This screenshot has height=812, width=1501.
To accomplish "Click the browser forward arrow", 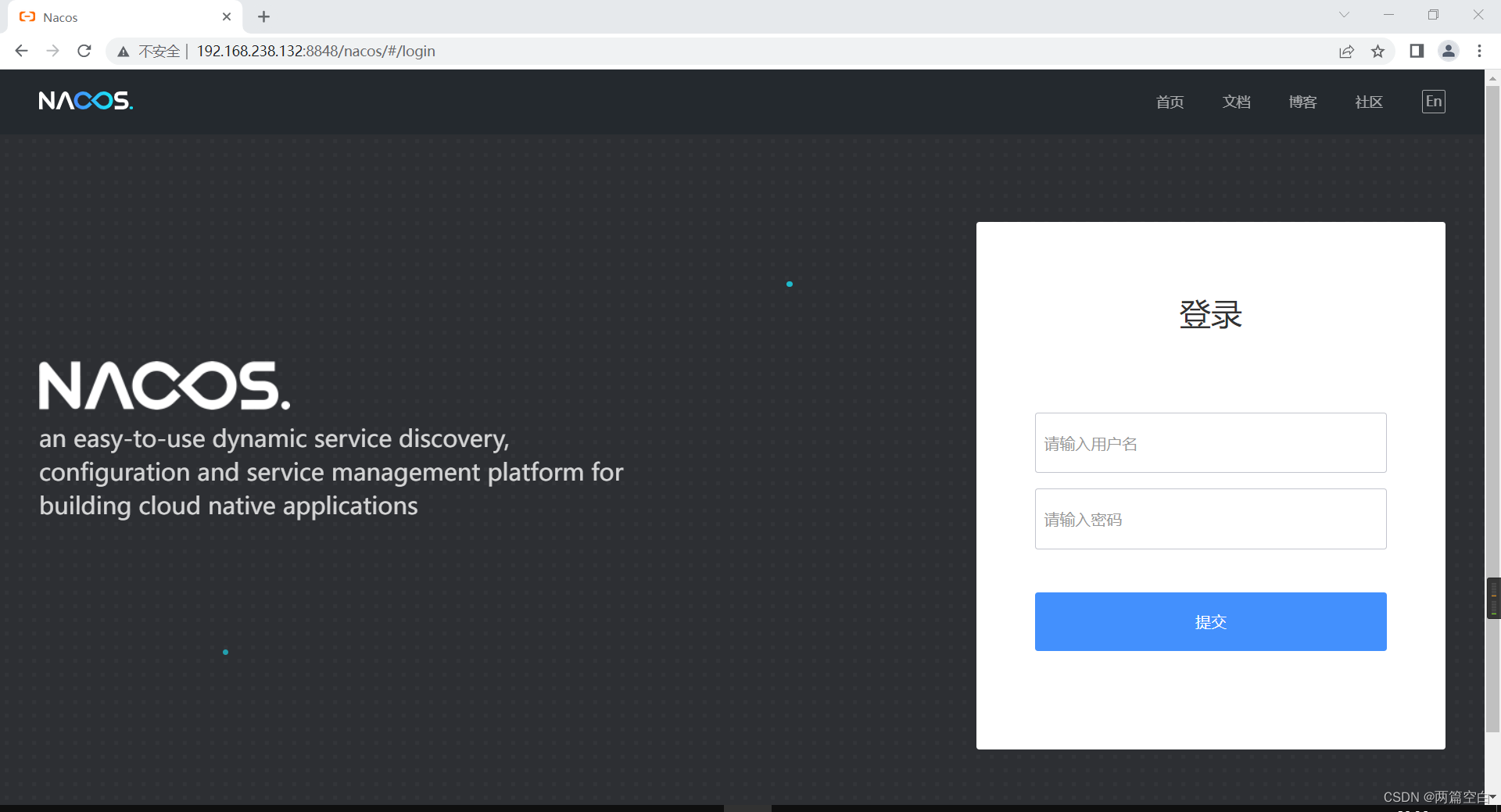I will point(52,51).
